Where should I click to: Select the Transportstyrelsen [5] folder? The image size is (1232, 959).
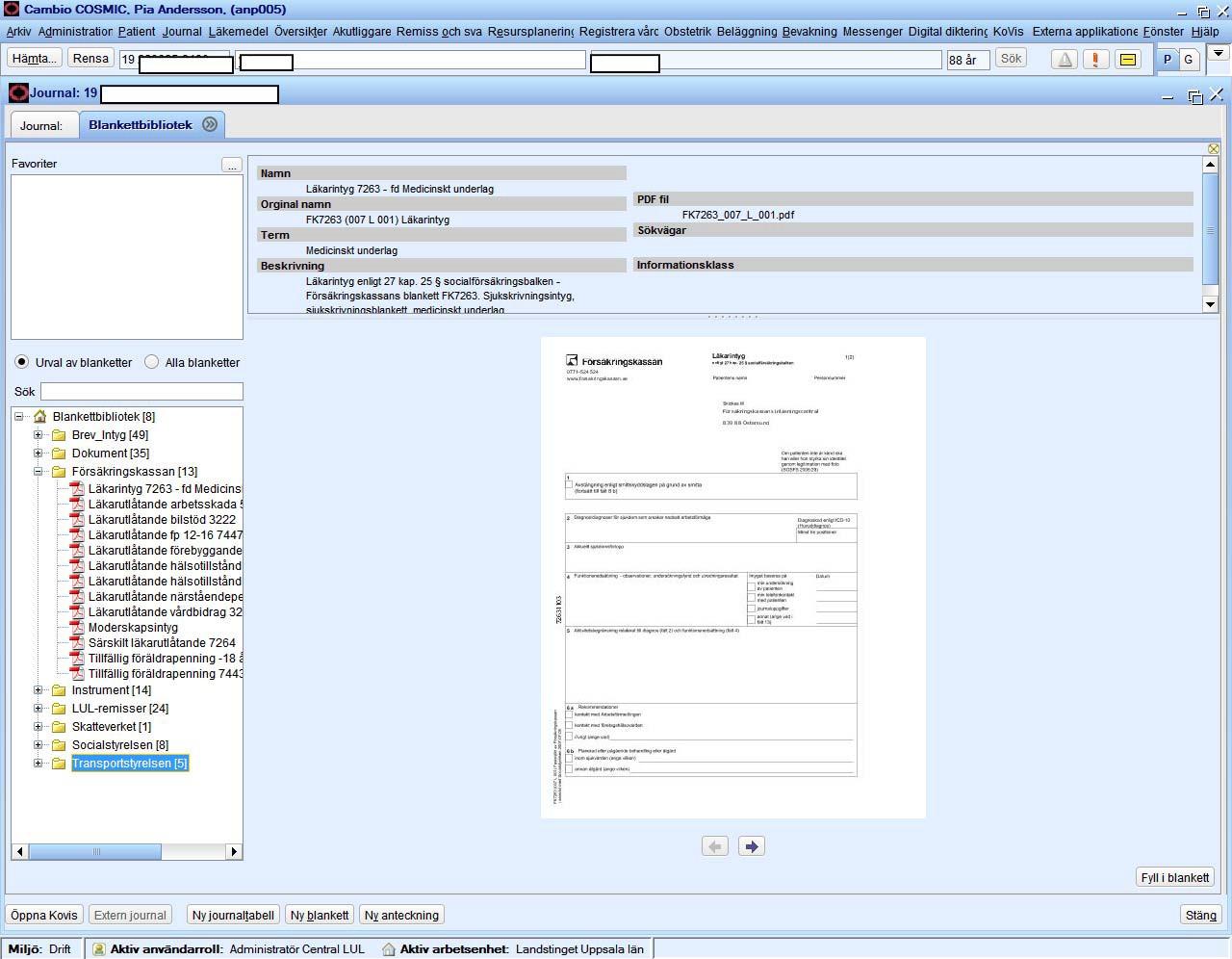coord(130,764)
